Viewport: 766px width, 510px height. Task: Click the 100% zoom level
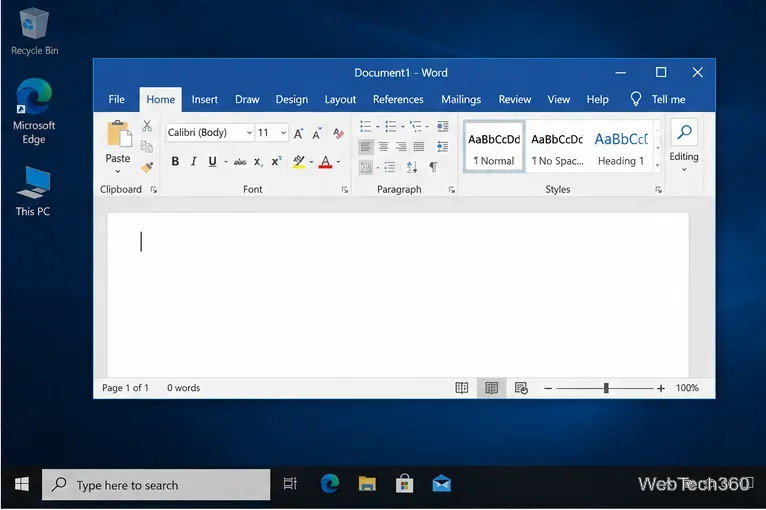[687, 388]
